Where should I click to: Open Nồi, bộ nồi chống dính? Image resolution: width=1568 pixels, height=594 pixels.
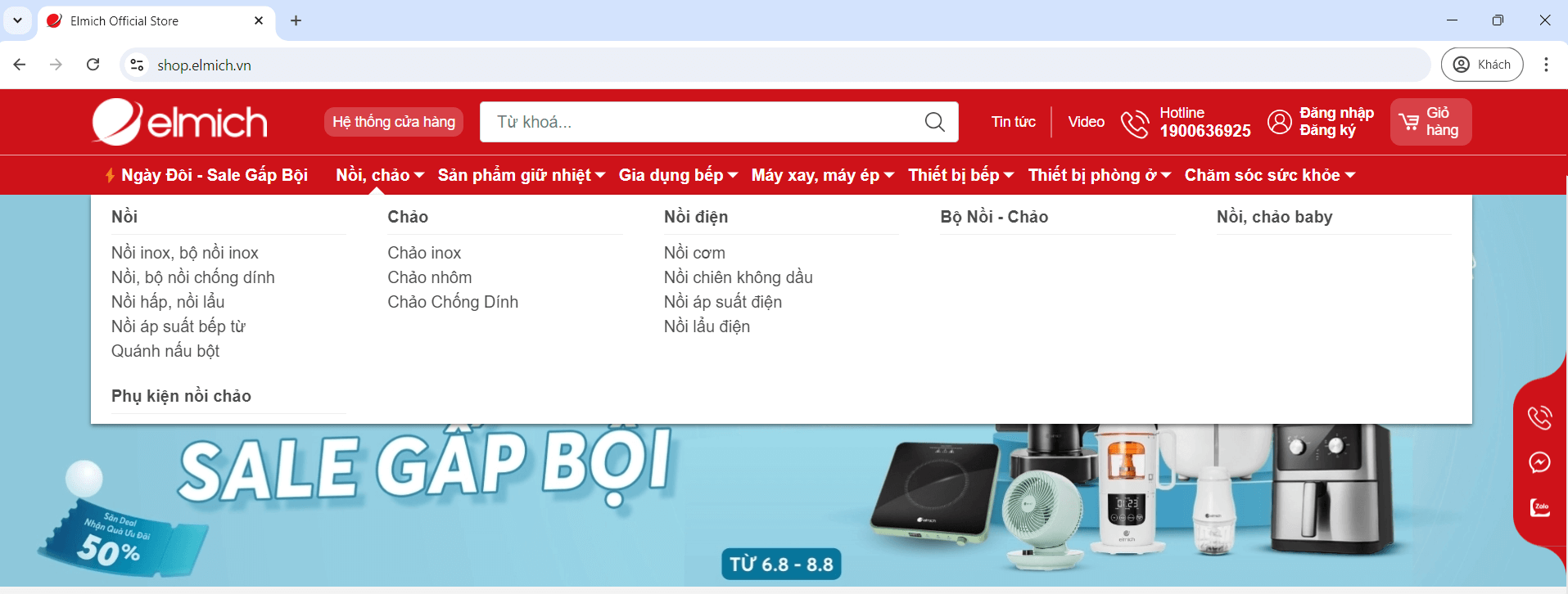coord(193,277)
